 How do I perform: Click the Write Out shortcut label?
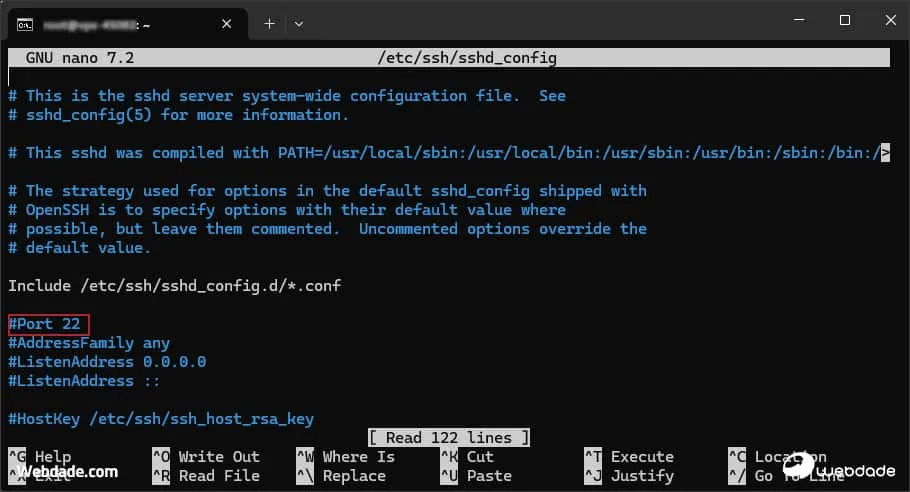tap(218, 457)
